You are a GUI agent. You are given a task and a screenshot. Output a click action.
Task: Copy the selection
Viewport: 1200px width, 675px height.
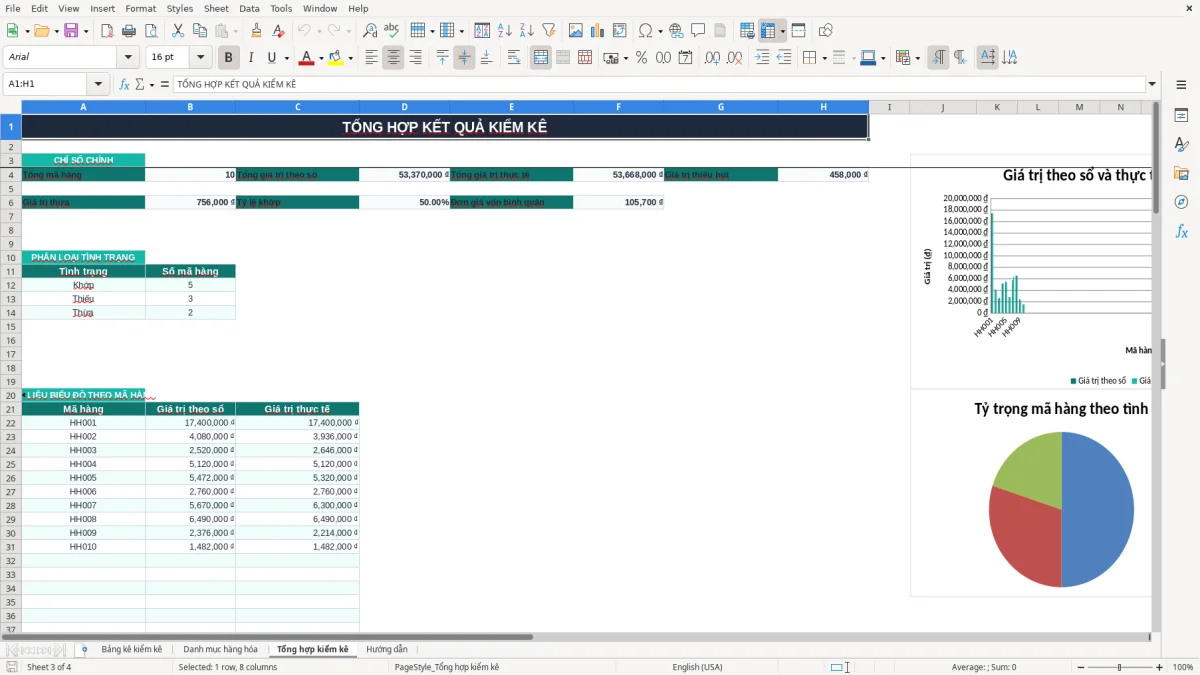tap(200, 31)
